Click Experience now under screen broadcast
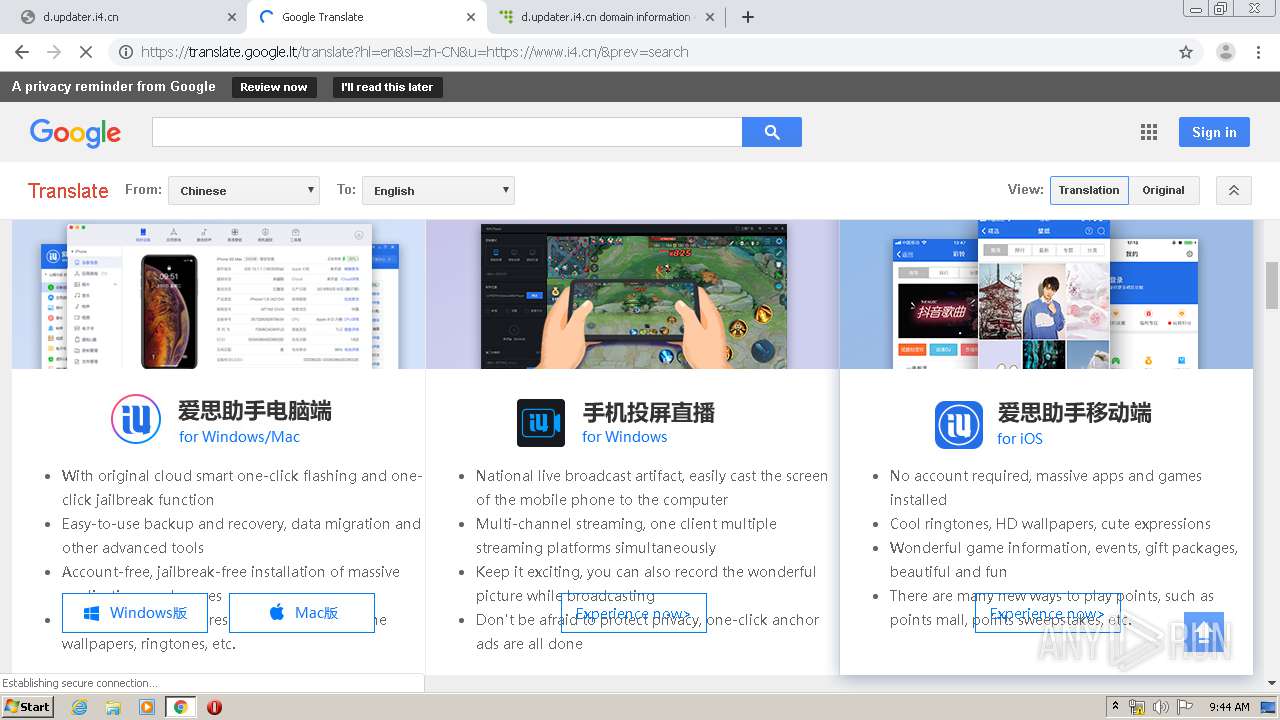1280x720 pixels. (x=634, y=613)
